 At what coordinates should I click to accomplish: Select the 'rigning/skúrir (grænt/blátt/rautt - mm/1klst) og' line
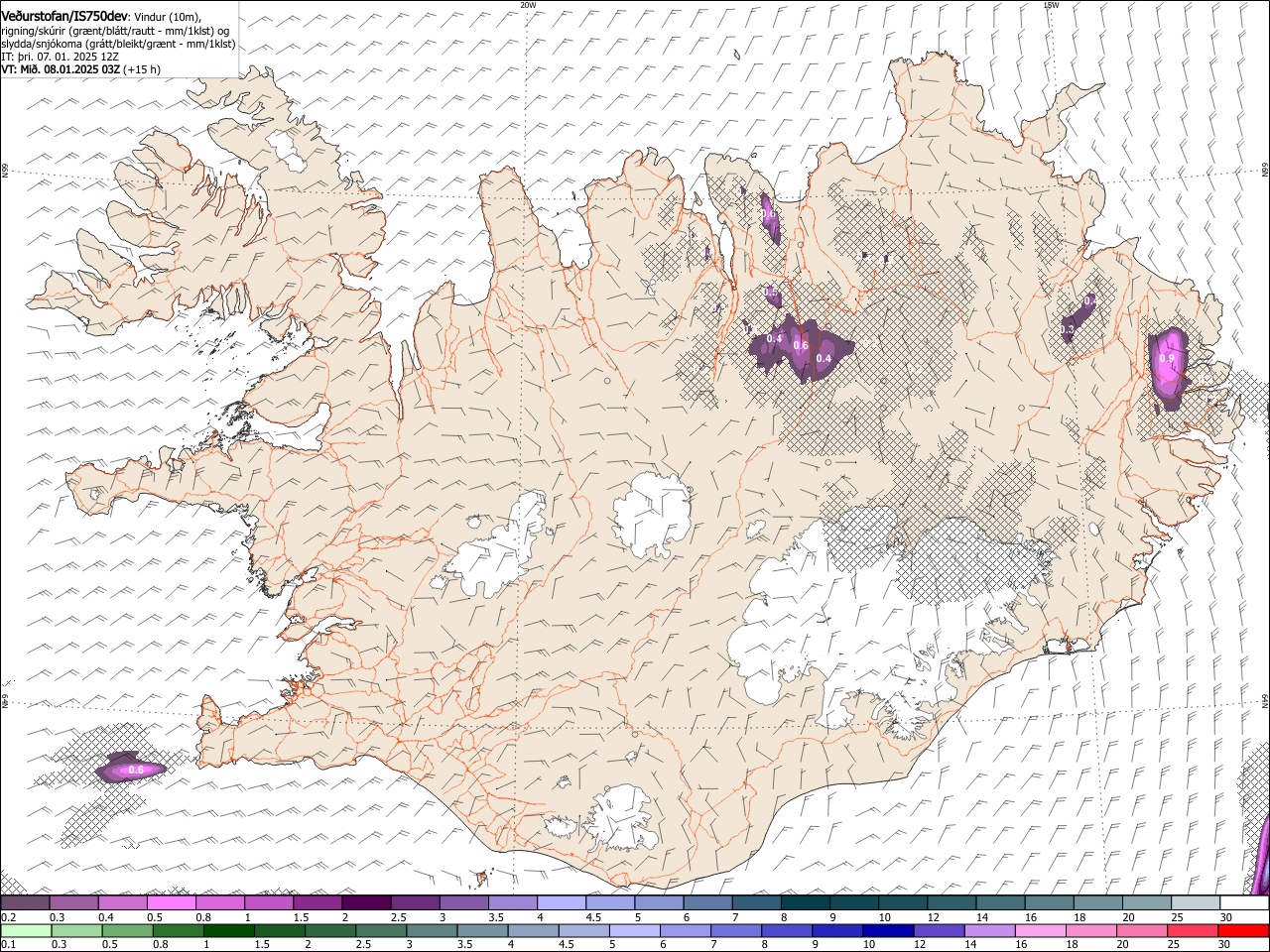(x=115, y=30)
